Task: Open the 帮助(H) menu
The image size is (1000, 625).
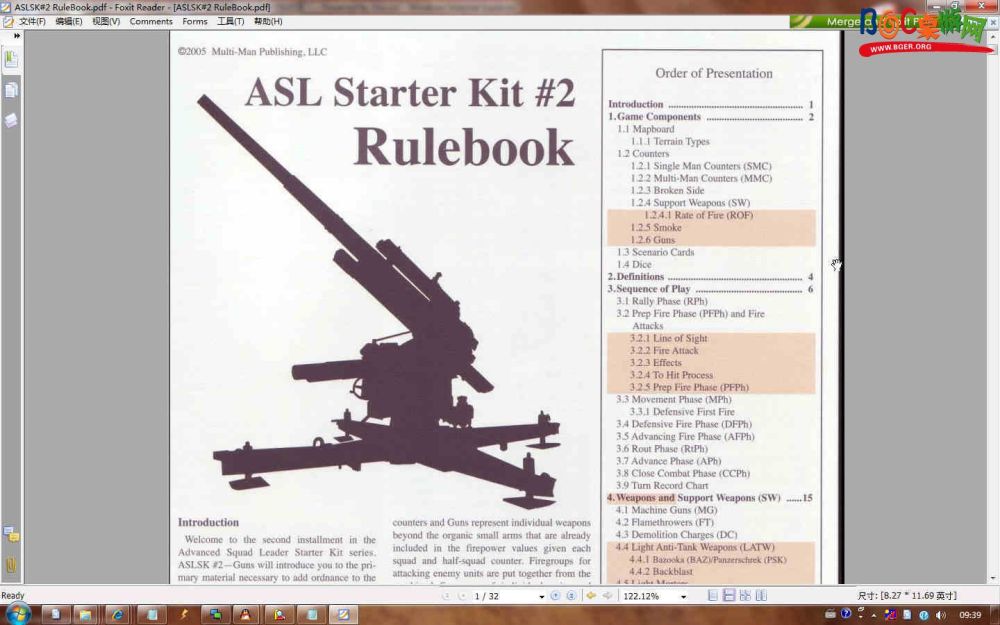Action: [x=268, y=21]
